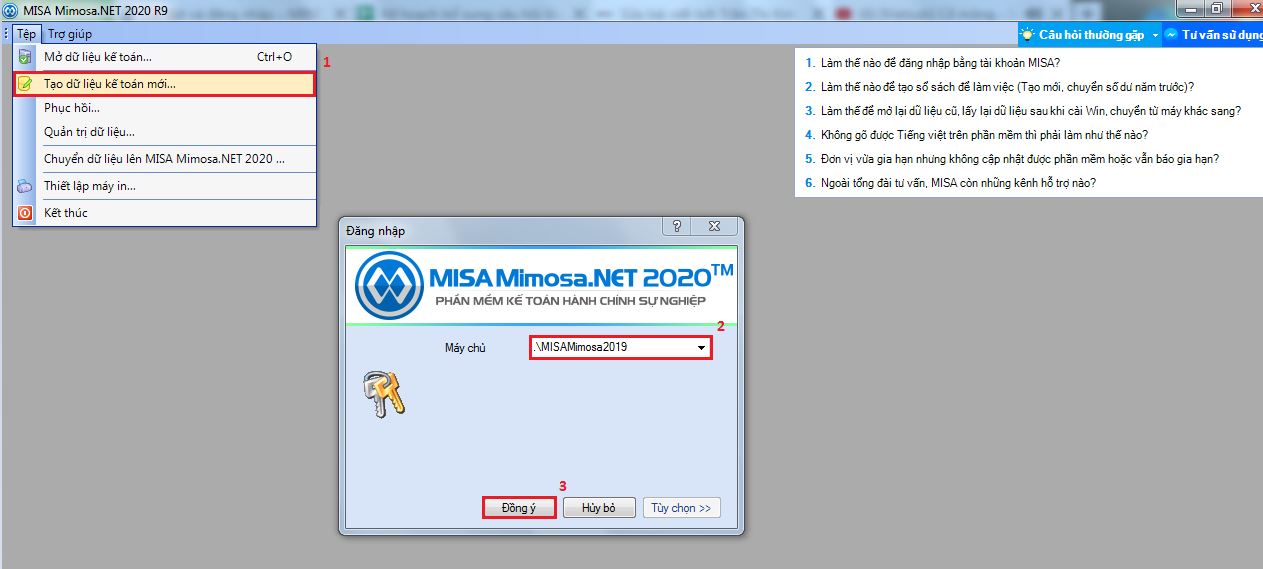Open the Trợ giúp menu

[69, 34]
